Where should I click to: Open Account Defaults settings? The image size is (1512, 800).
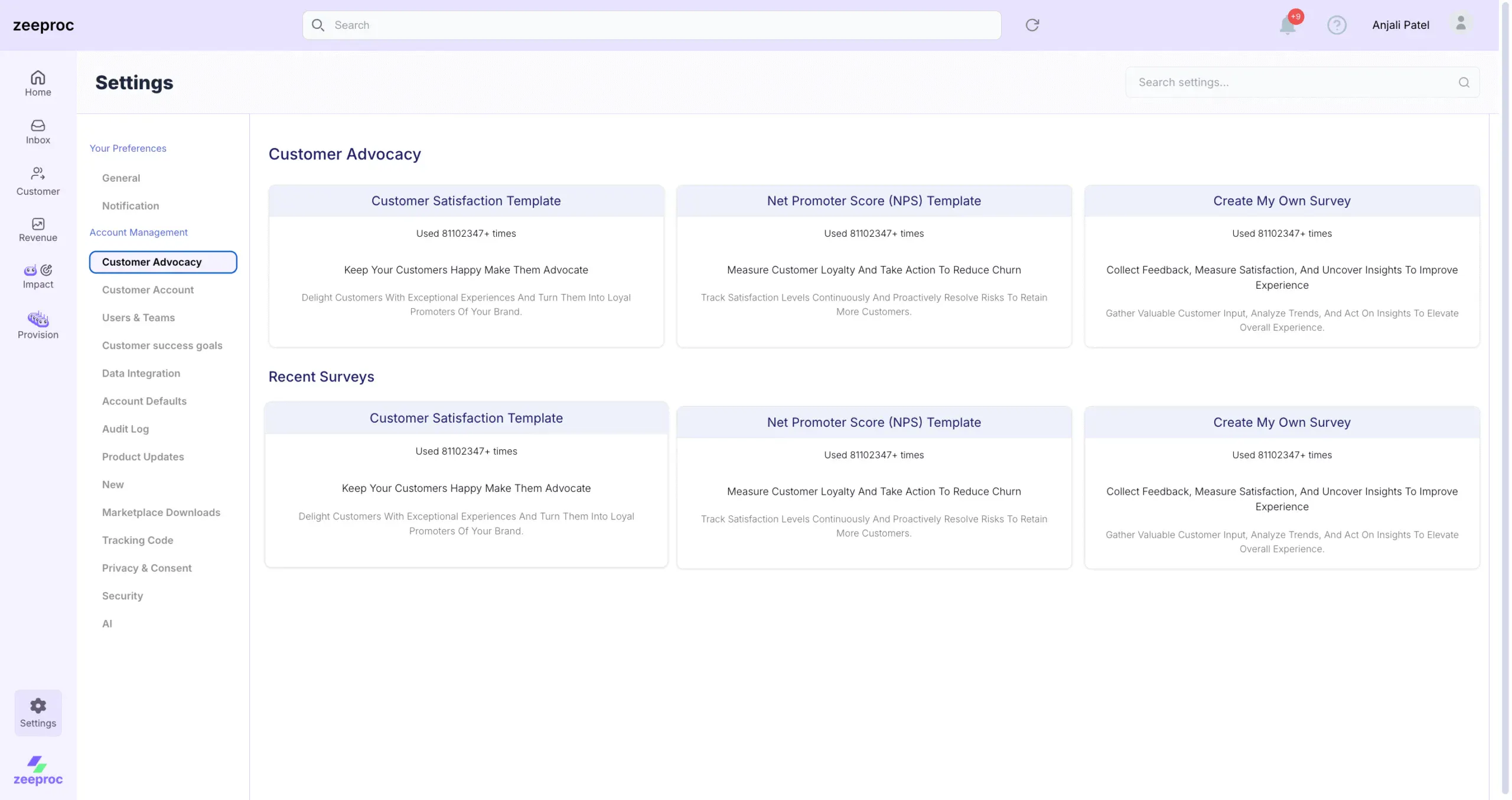click(144, 400)
